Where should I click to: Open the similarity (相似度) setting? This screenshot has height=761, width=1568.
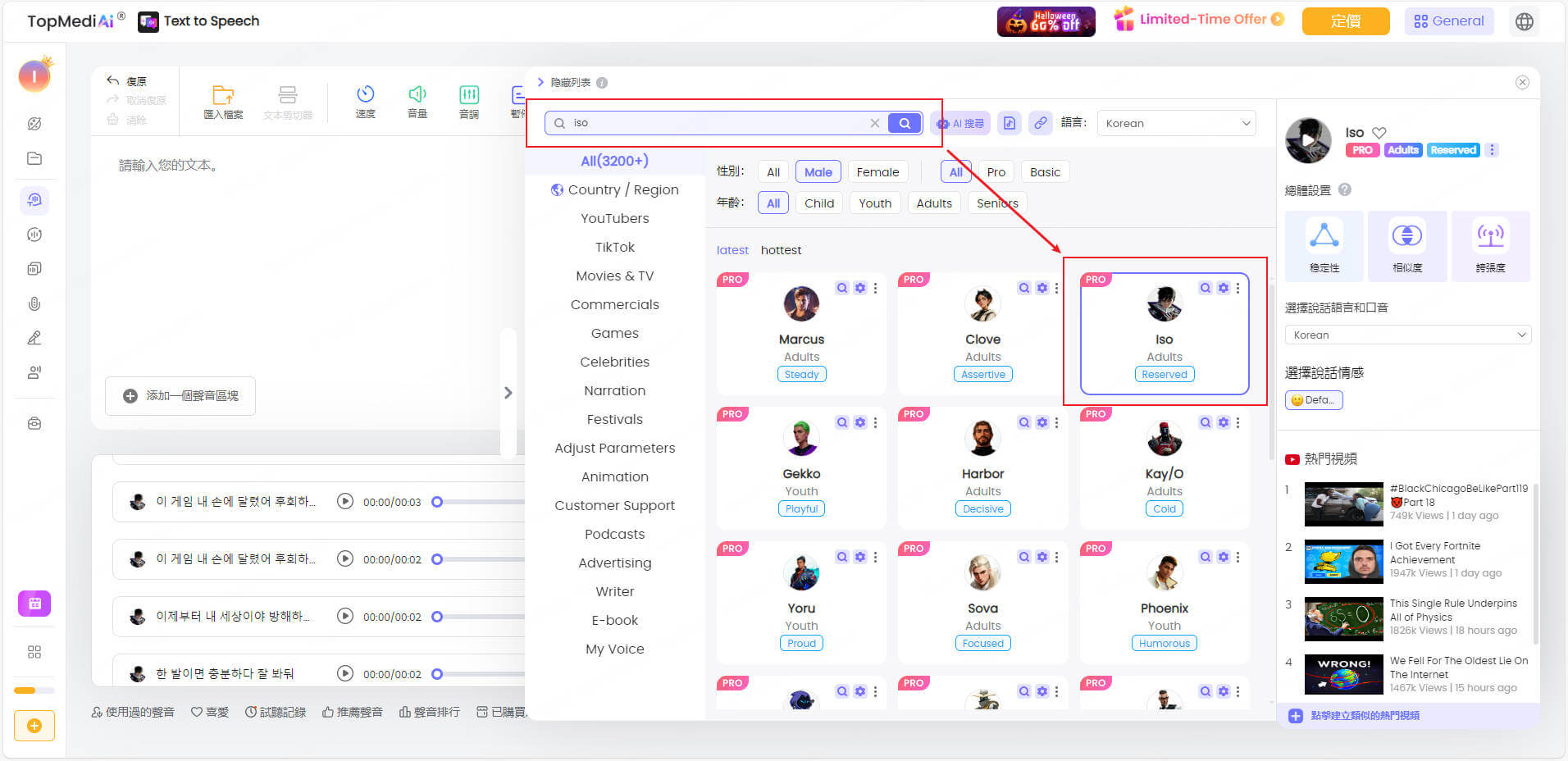point(1407,246)
